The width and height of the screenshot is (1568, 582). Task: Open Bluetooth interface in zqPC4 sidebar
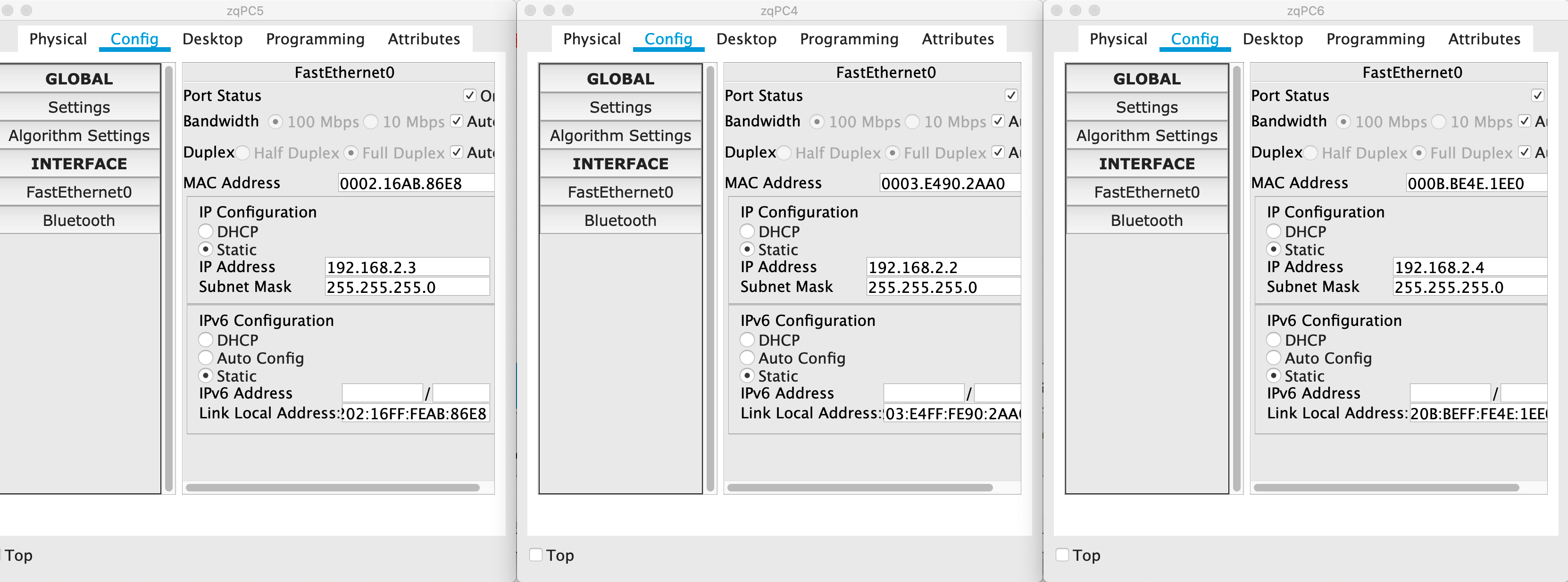click(x=620, y=220)
